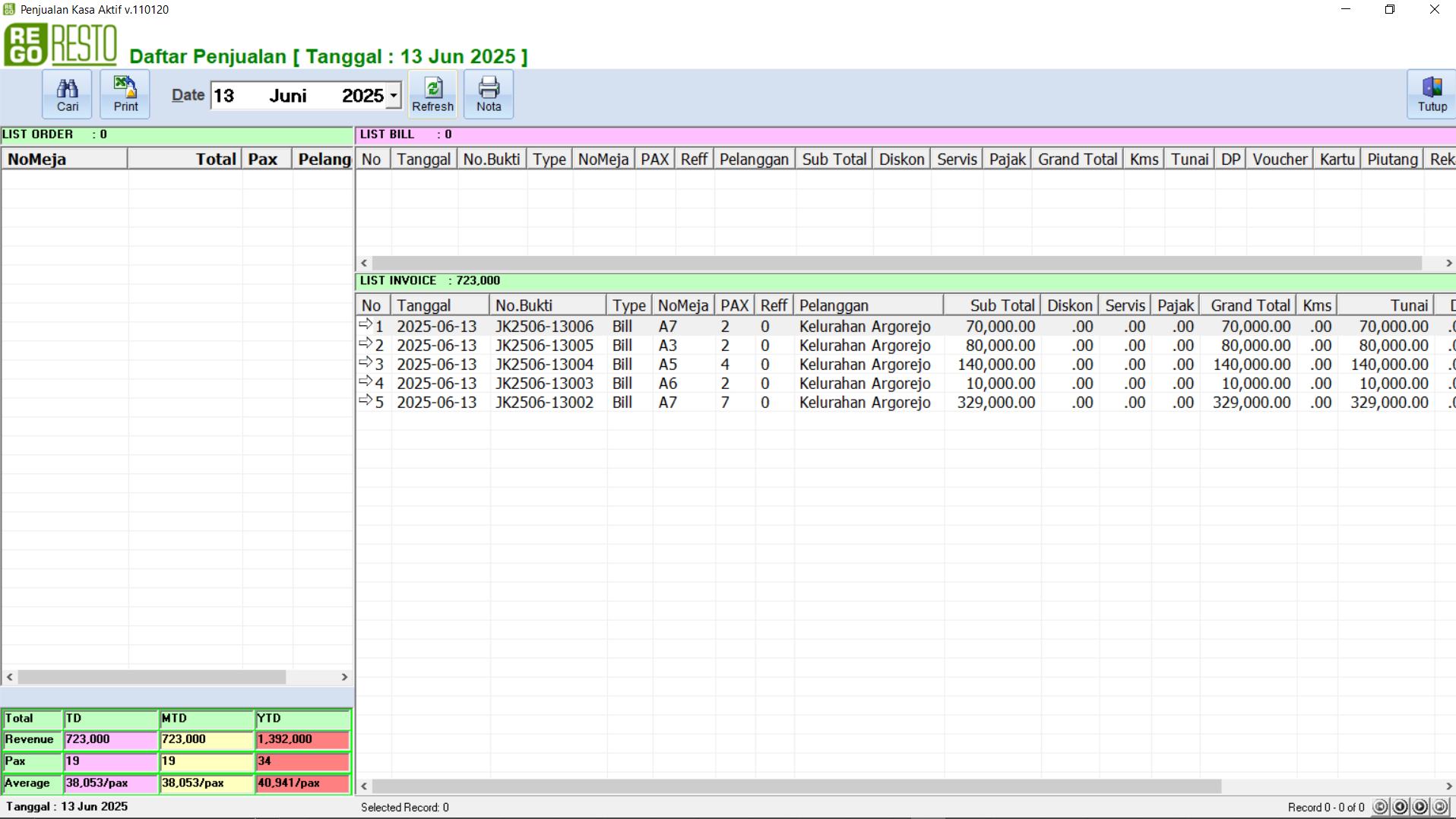
Task: Sort invoices by Grand Total column header
Action: pyautogui.click(x=1249, y=305)
